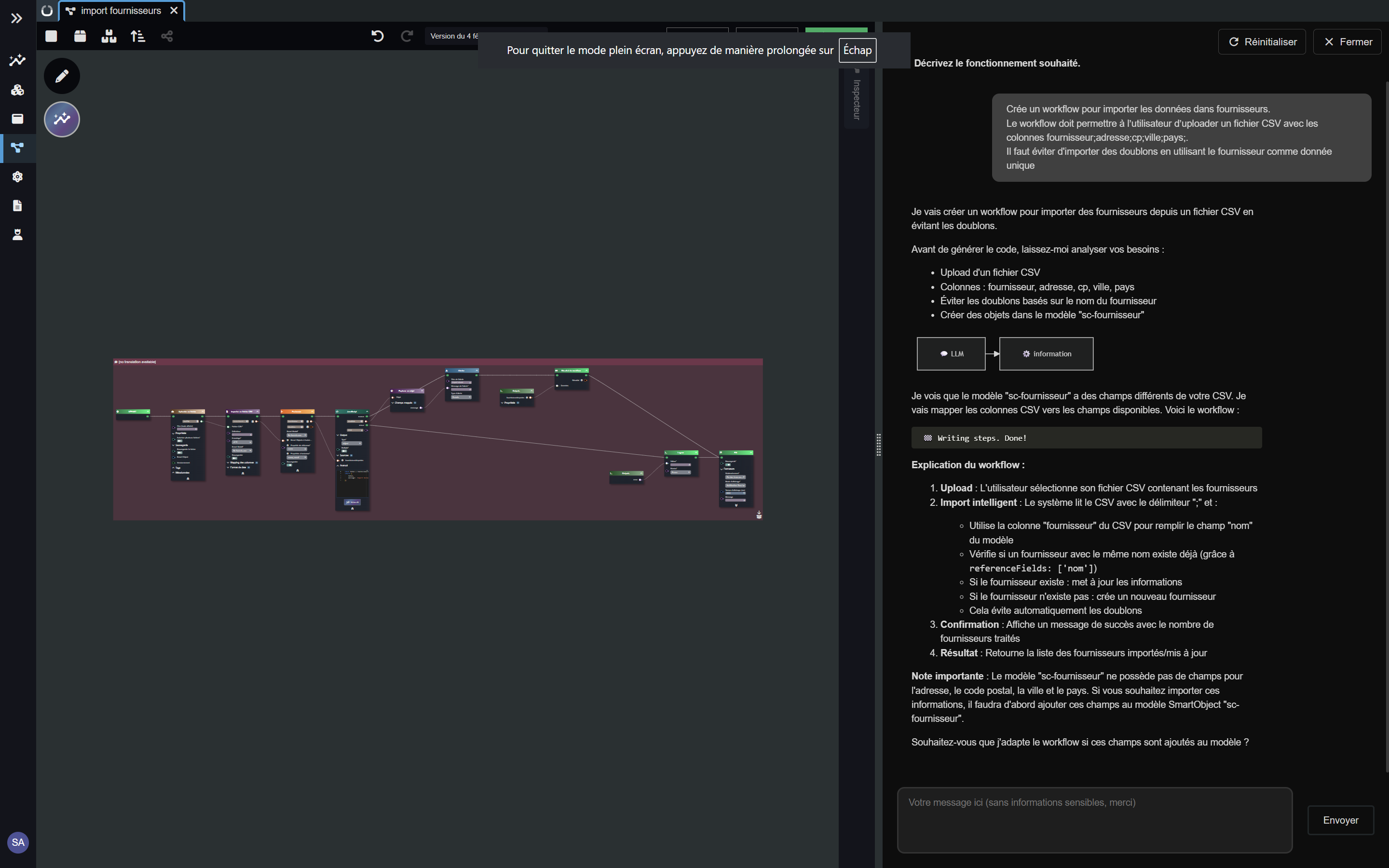Open the three-boxes icon in toolbar
1389x868 pixels.
(x=109, y=36)
